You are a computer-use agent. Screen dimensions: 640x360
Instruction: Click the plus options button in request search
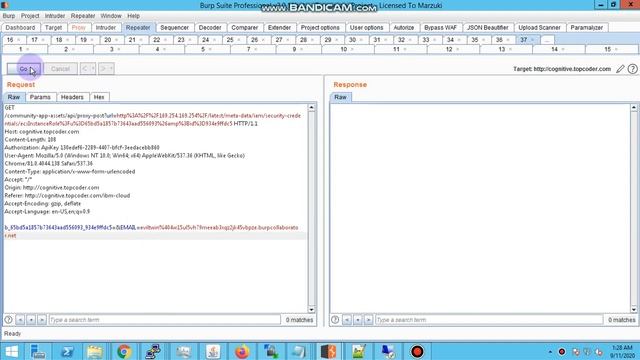click(x=31, y=320)
